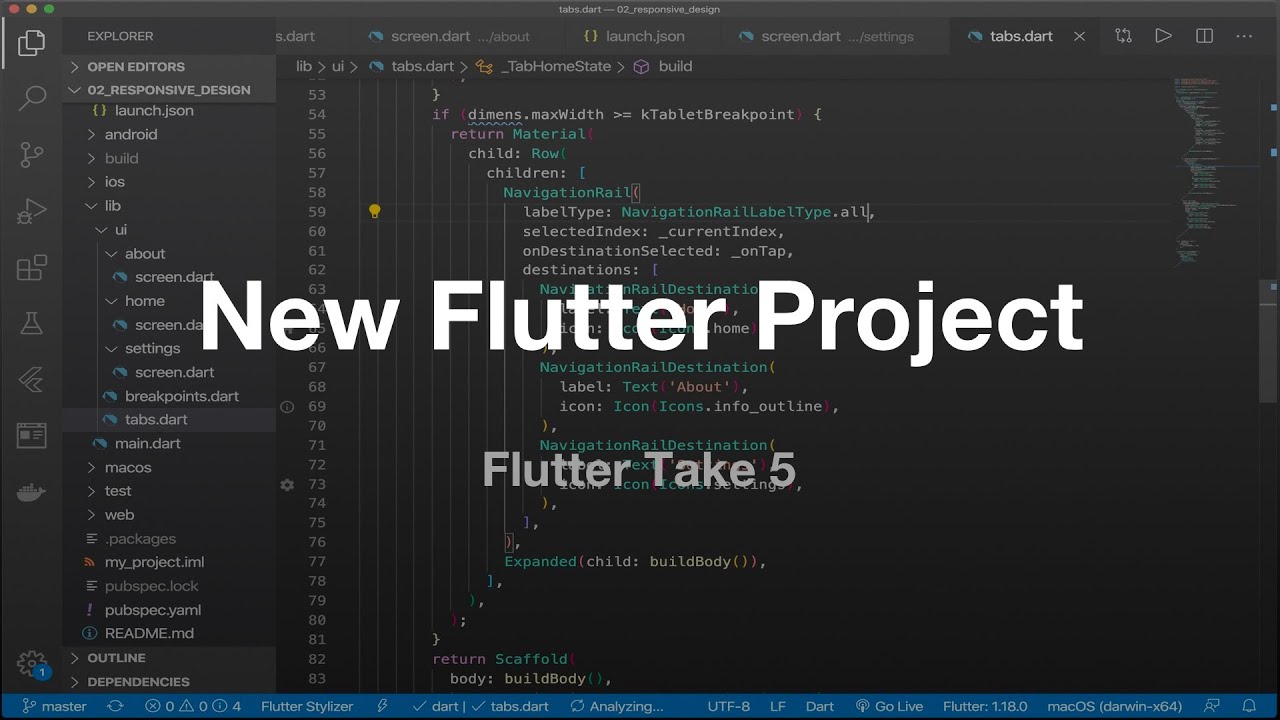
Task: Change the UTF-8 file encoding
Action: coord(728,706)
